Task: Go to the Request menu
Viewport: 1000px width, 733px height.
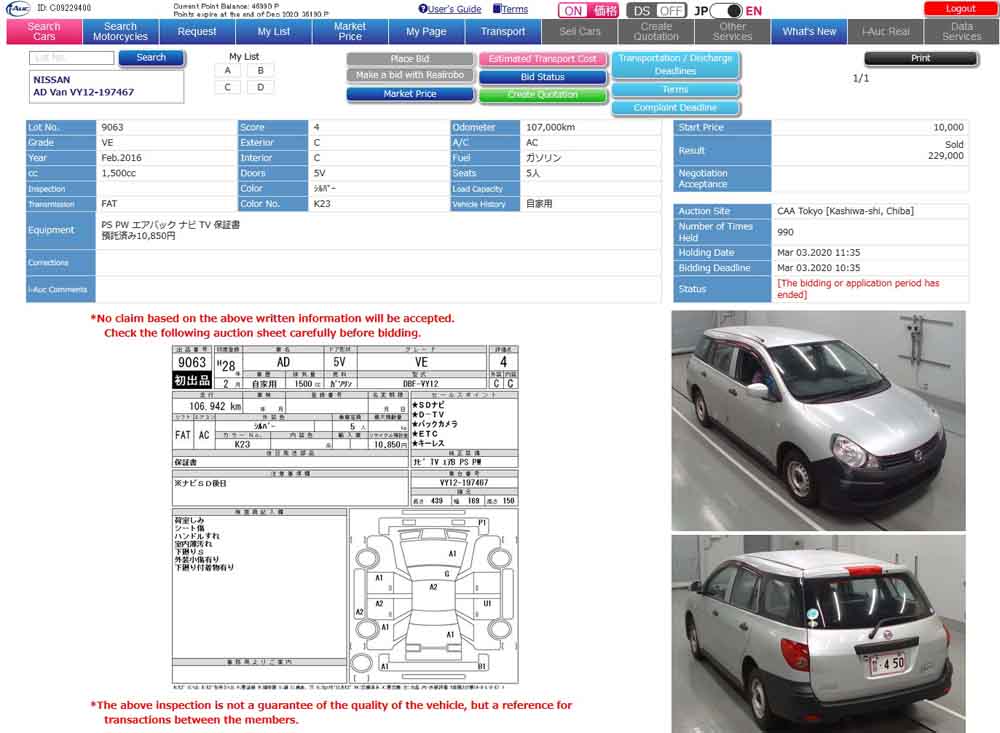Action: 197,31
